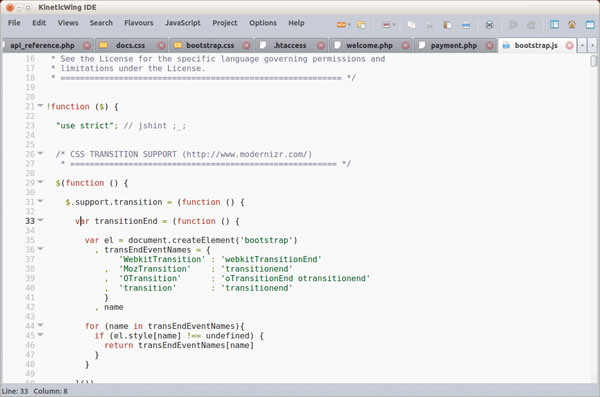Open the Help menu

pyautogui.click(x=296, y=23)
